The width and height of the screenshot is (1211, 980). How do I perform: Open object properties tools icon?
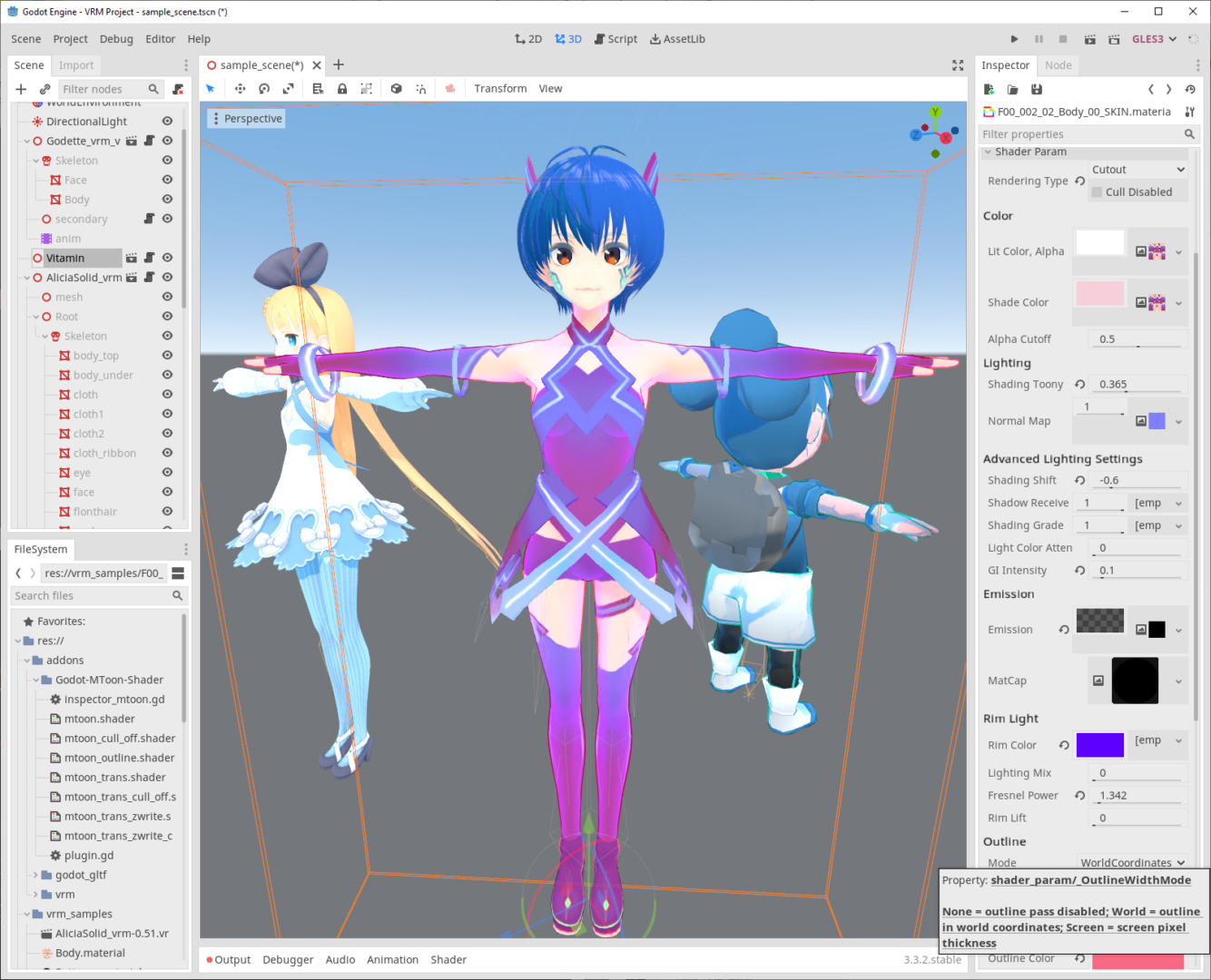[x=1190, y=112]
